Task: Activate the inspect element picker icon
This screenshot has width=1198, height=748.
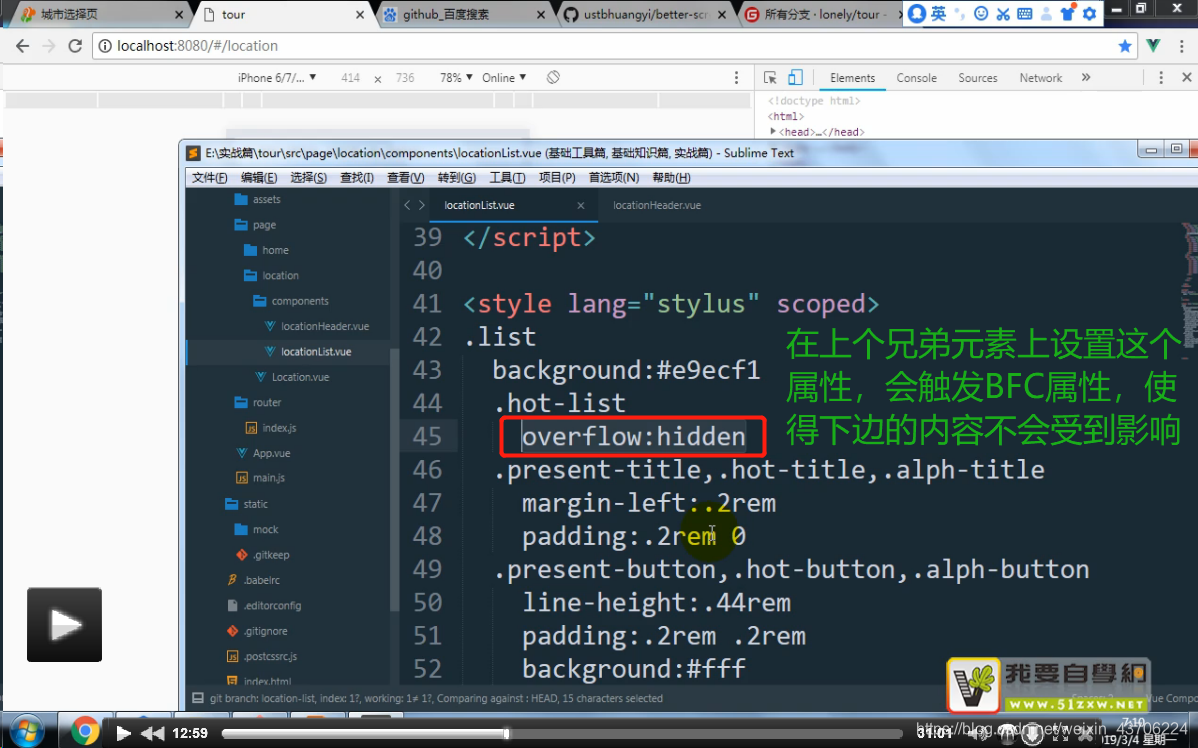Action: pos(770,78)
